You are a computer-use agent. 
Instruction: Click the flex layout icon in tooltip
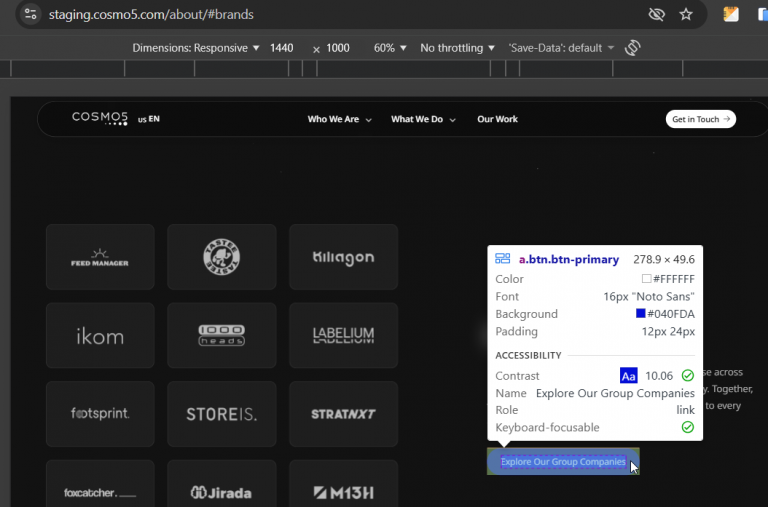pyautogui.click(x=503, y=259)
